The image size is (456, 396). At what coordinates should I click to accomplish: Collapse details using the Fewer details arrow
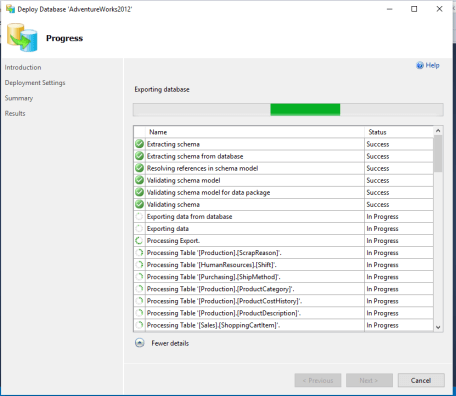140,343
